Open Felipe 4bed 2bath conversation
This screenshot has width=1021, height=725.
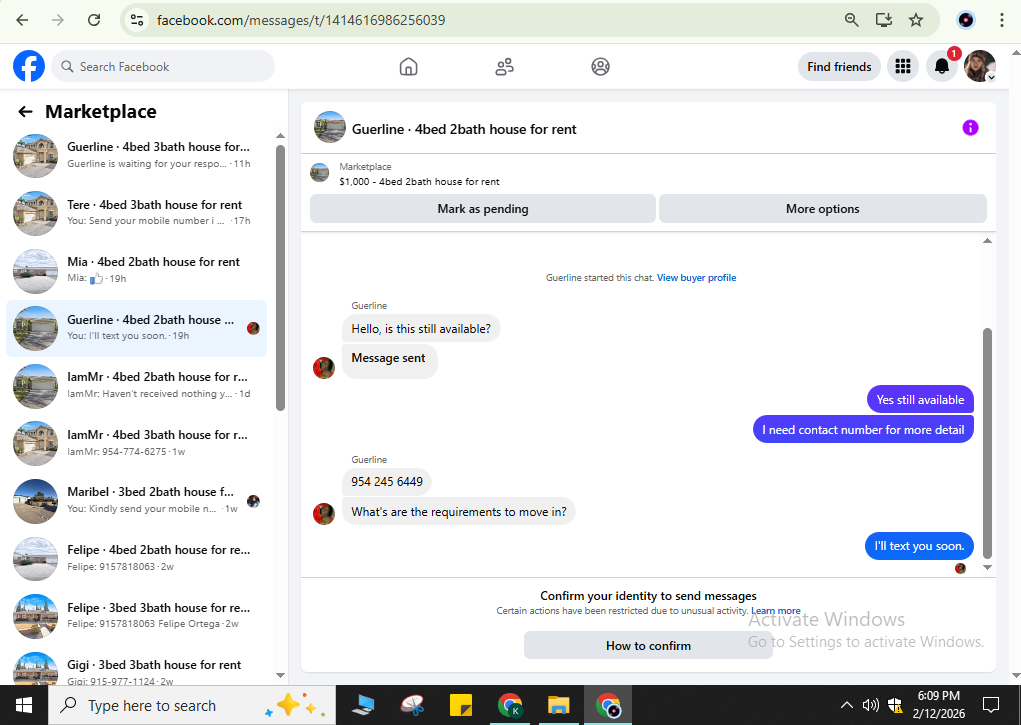click(x=137, y=559)
